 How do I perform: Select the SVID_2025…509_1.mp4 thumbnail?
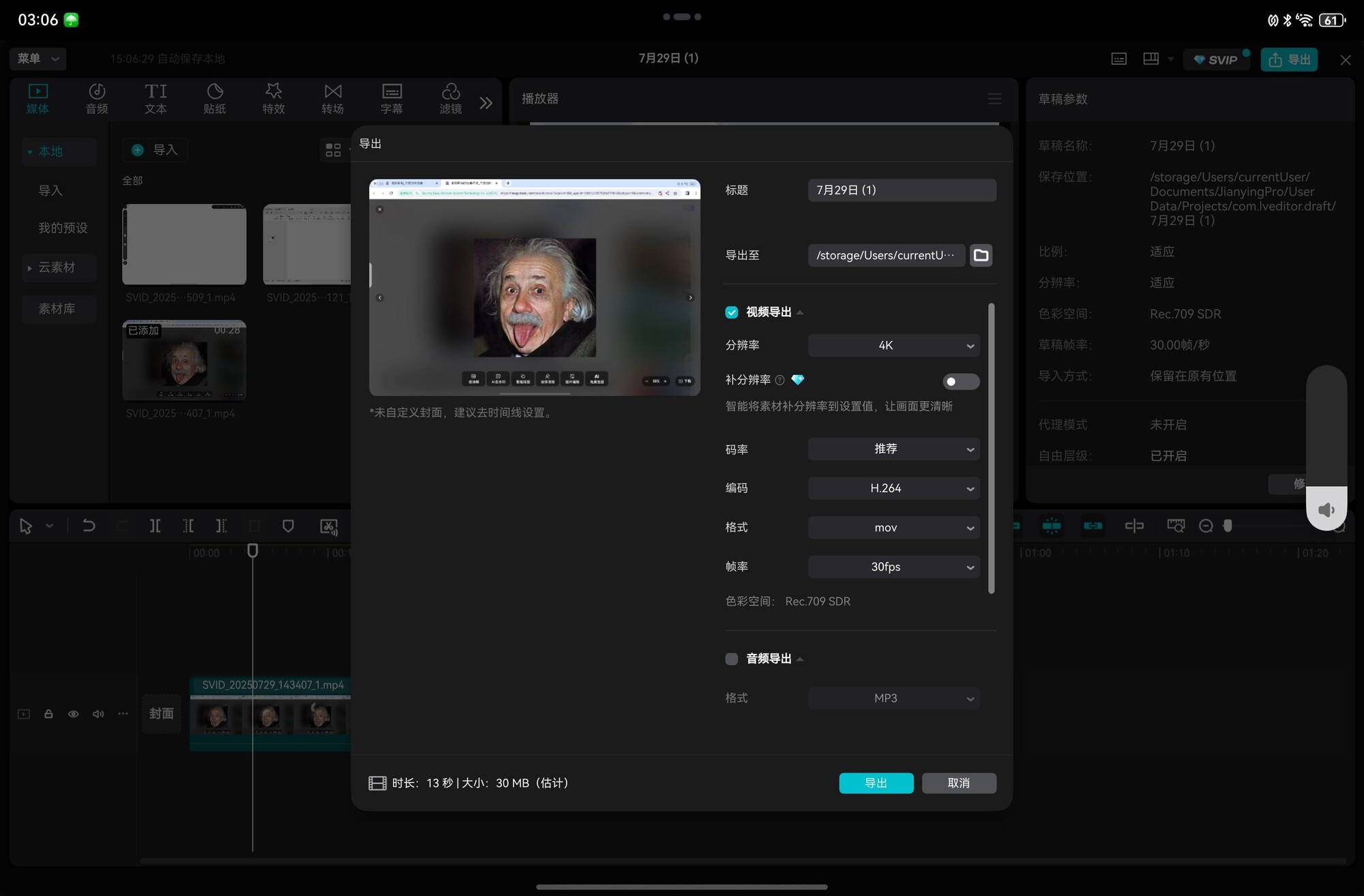tap(184, 244)
